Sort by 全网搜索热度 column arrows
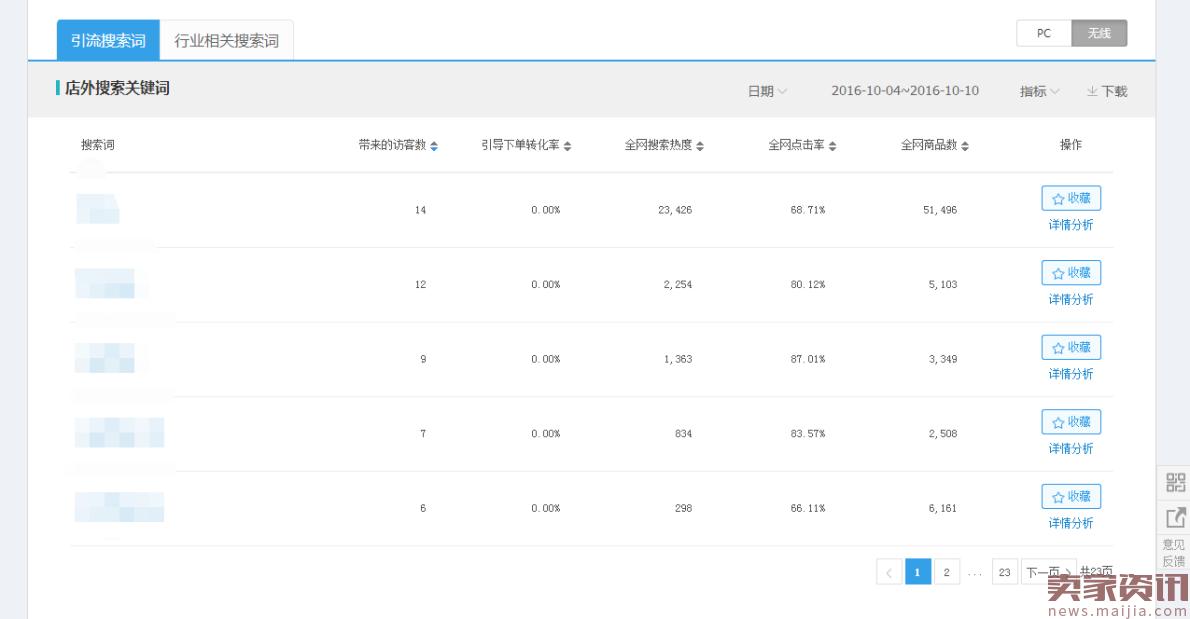 700,146
